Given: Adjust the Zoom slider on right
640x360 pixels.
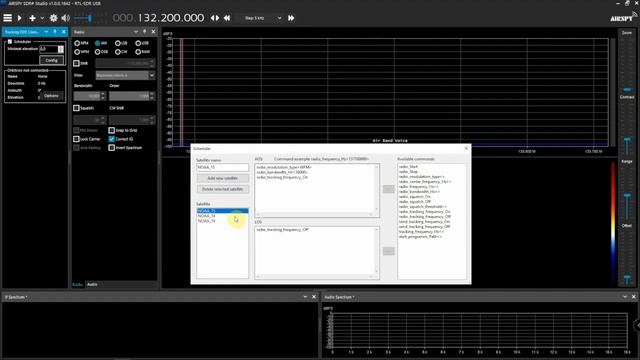Looking at the screenshot, I should (x=627, y=89).
